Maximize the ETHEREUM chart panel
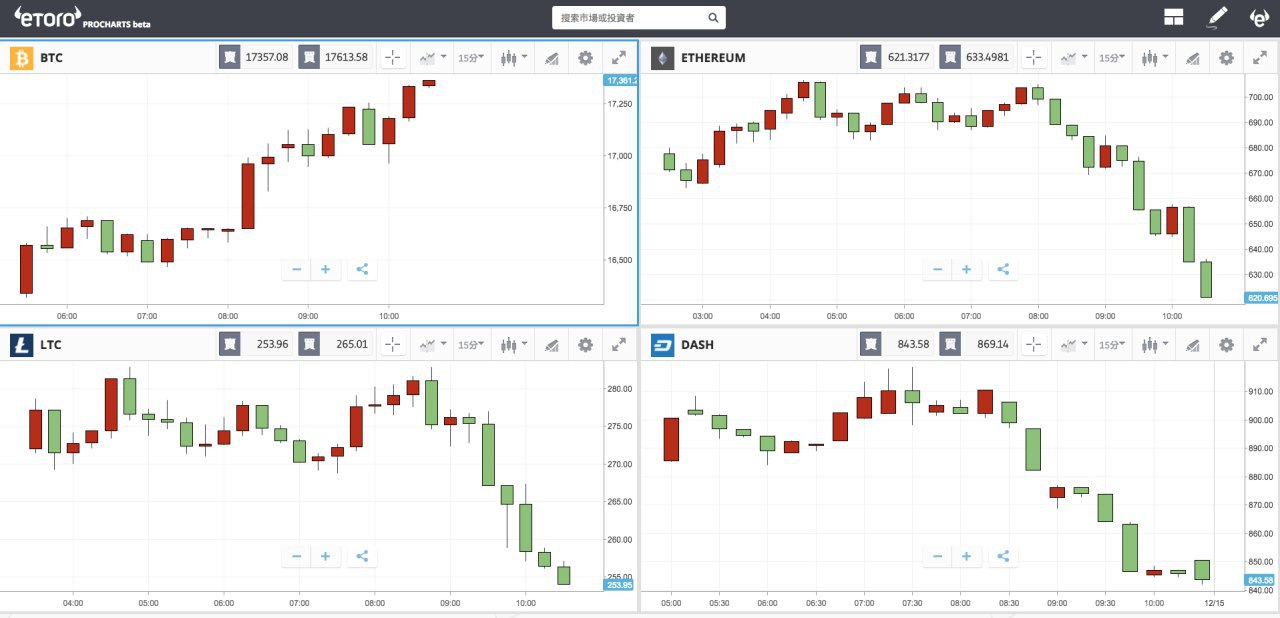 1259,58
